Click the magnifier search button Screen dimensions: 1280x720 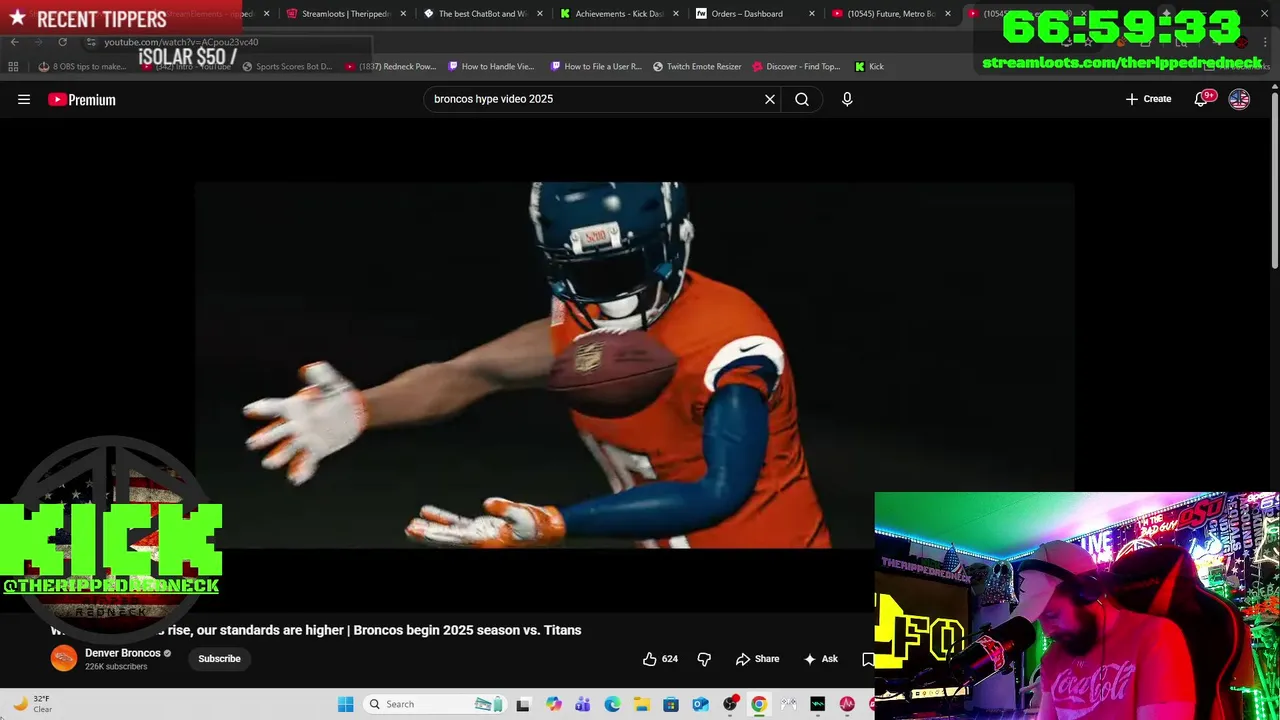[x=802, y=99]
